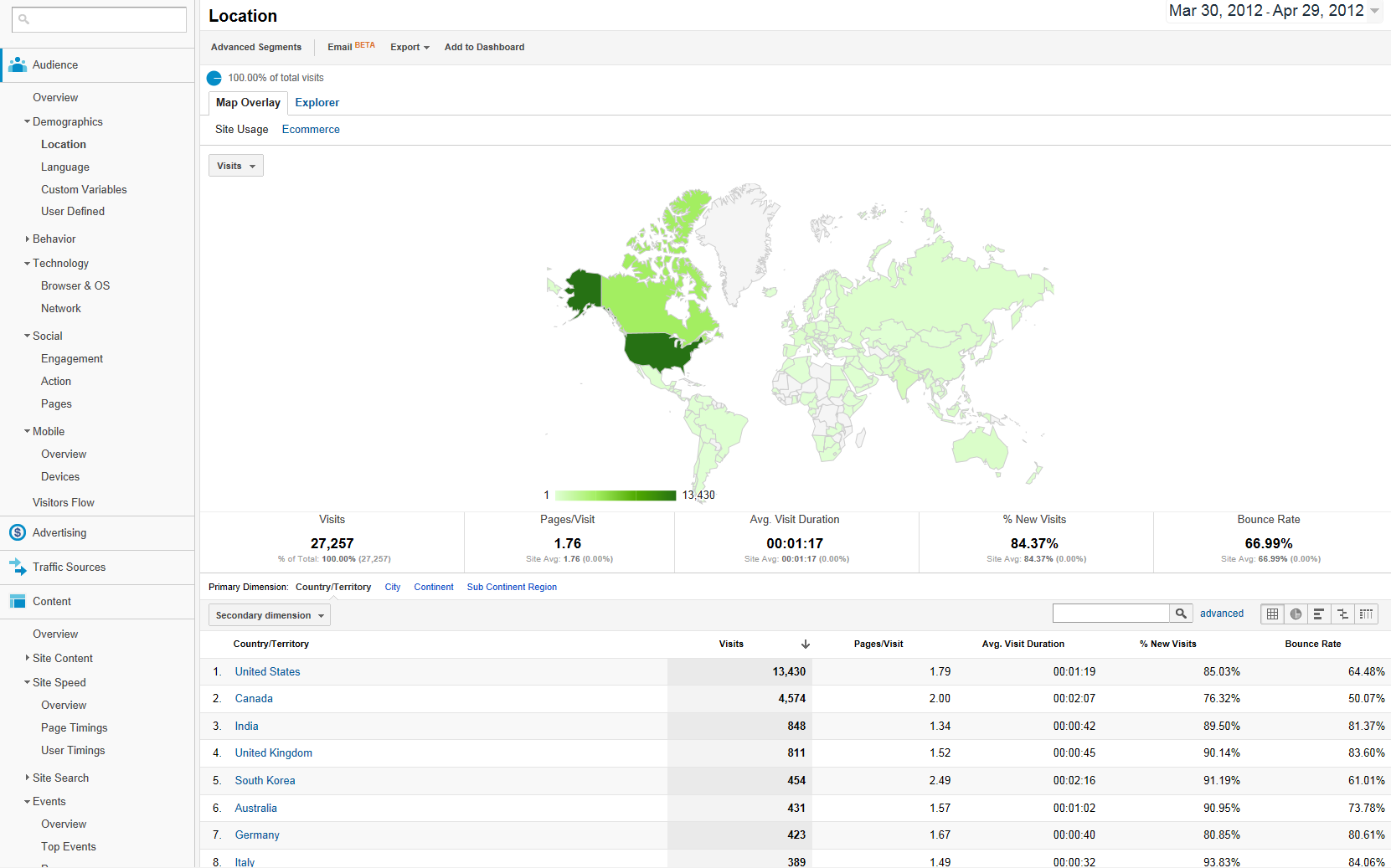The image size is (1391, 868).
Task: Open the Content section icon in sidebar
Action: coord(17,601)
